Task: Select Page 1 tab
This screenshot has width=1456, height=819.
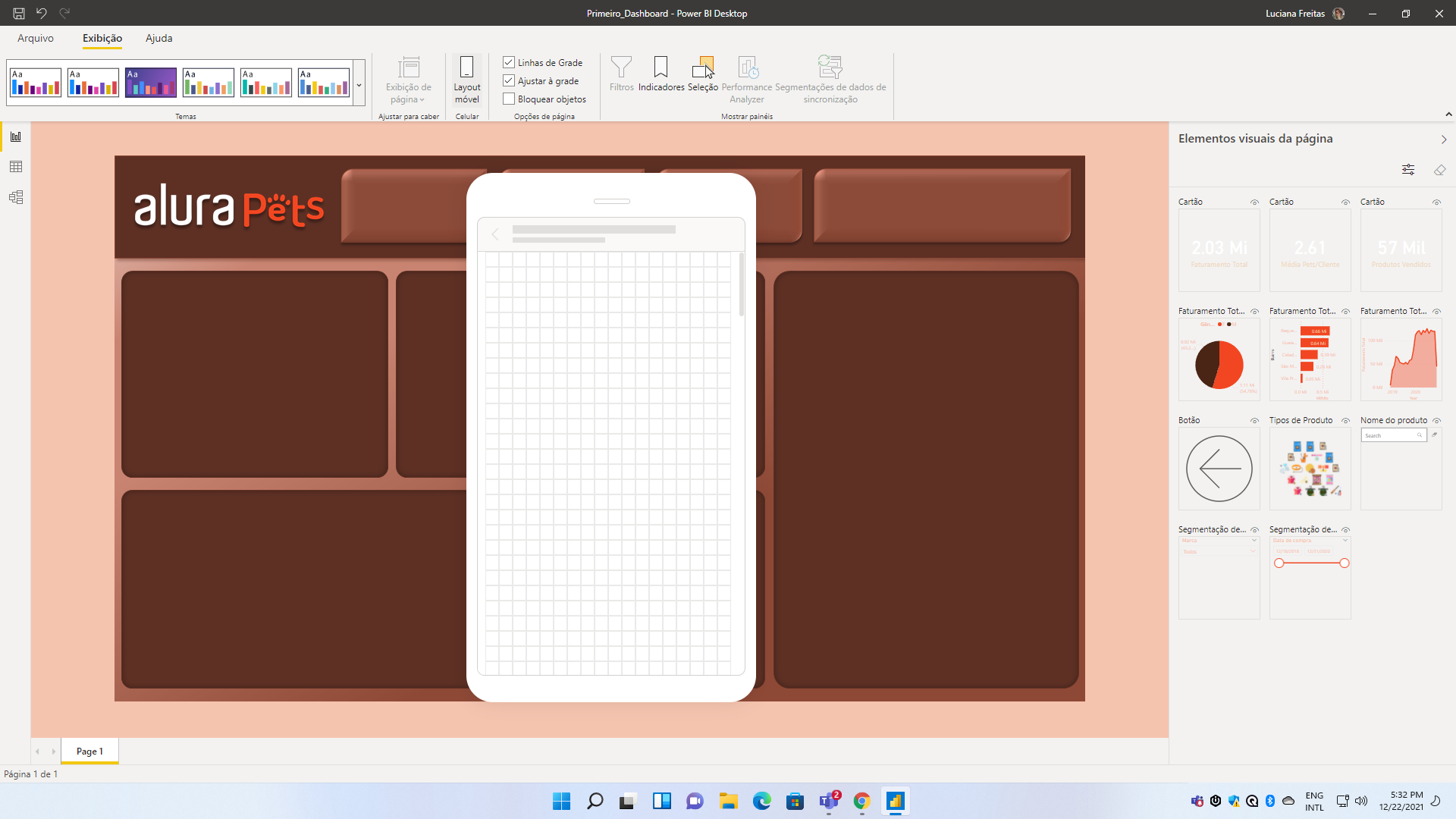Action: [x=89, y=752]
